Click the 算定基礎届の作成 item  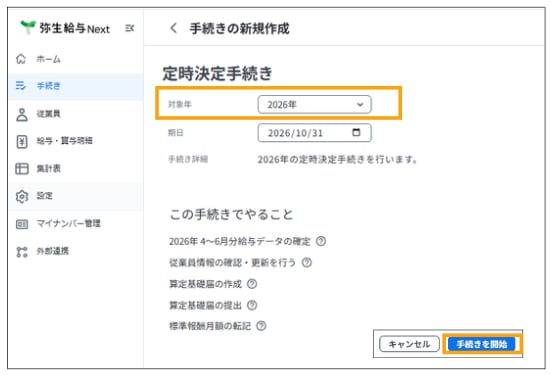pos(205,284)
